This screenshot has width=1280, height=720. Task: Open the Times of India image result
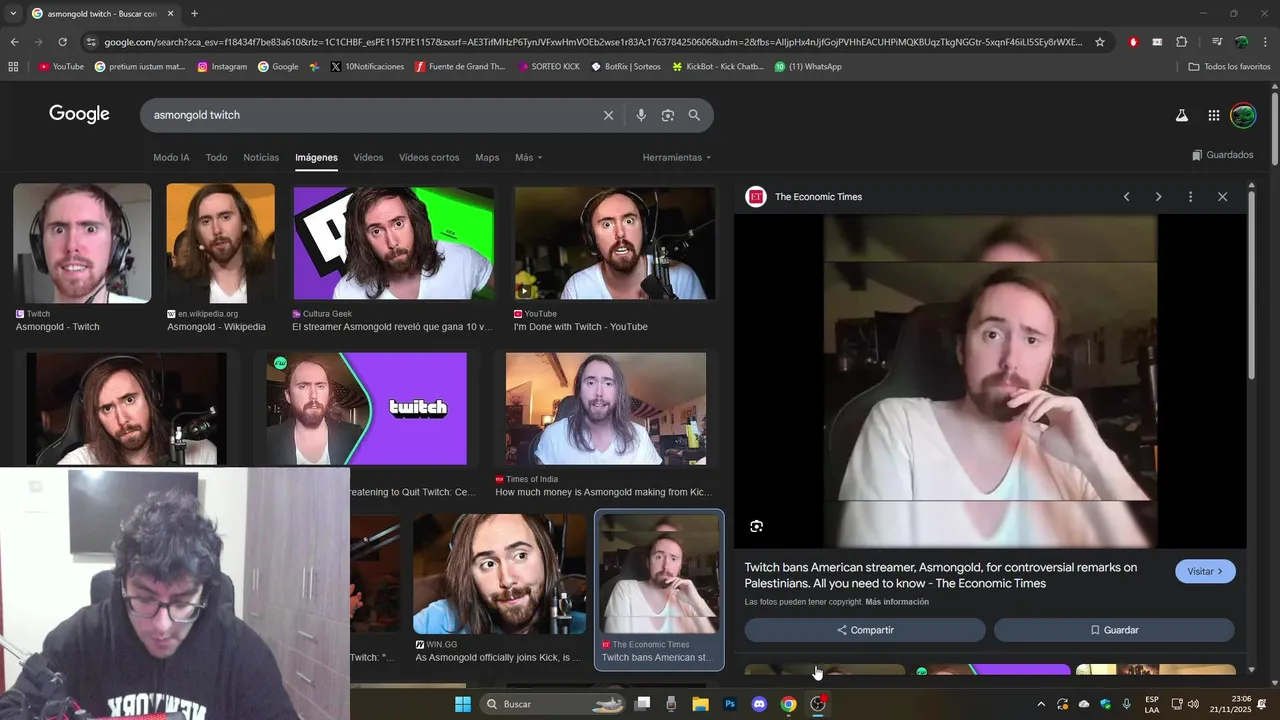[x=605, y=408]
